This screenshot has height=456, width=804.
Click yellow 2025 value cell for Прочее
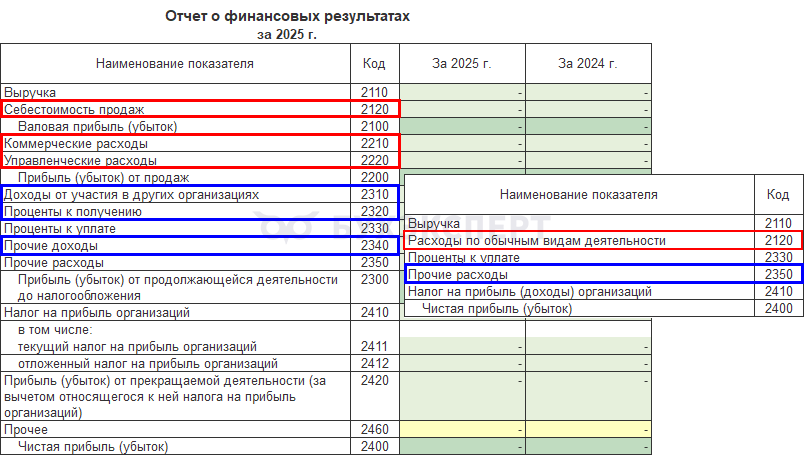(462, 429)
